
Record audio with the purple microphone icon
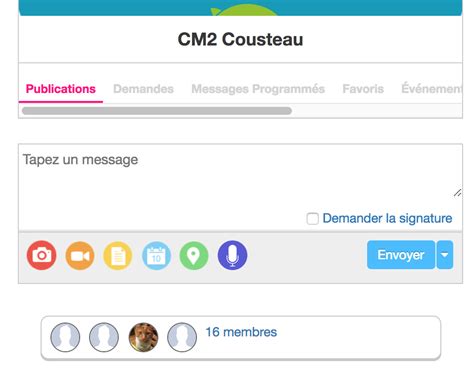232,255
